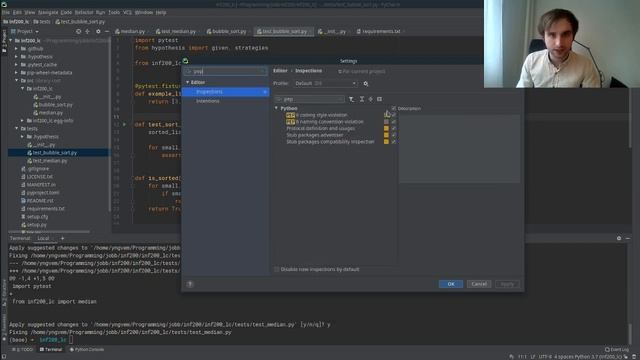The width and height of the screenshot is (640, 360).
Task: Open the File menu
Action: pos(6,13)
